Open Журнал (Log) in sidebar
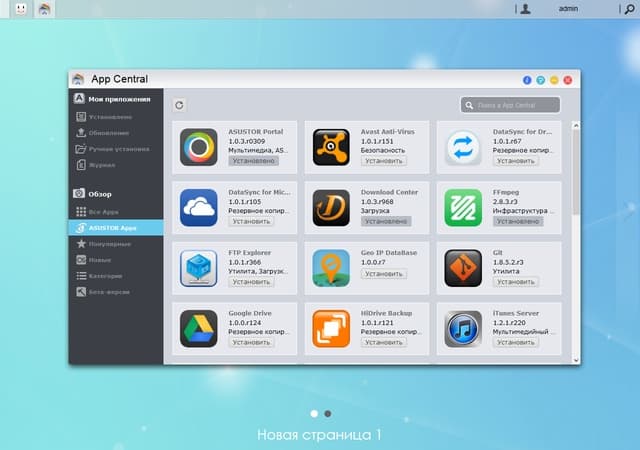This screenshot has height=450, width=640. tap(116, 165)
